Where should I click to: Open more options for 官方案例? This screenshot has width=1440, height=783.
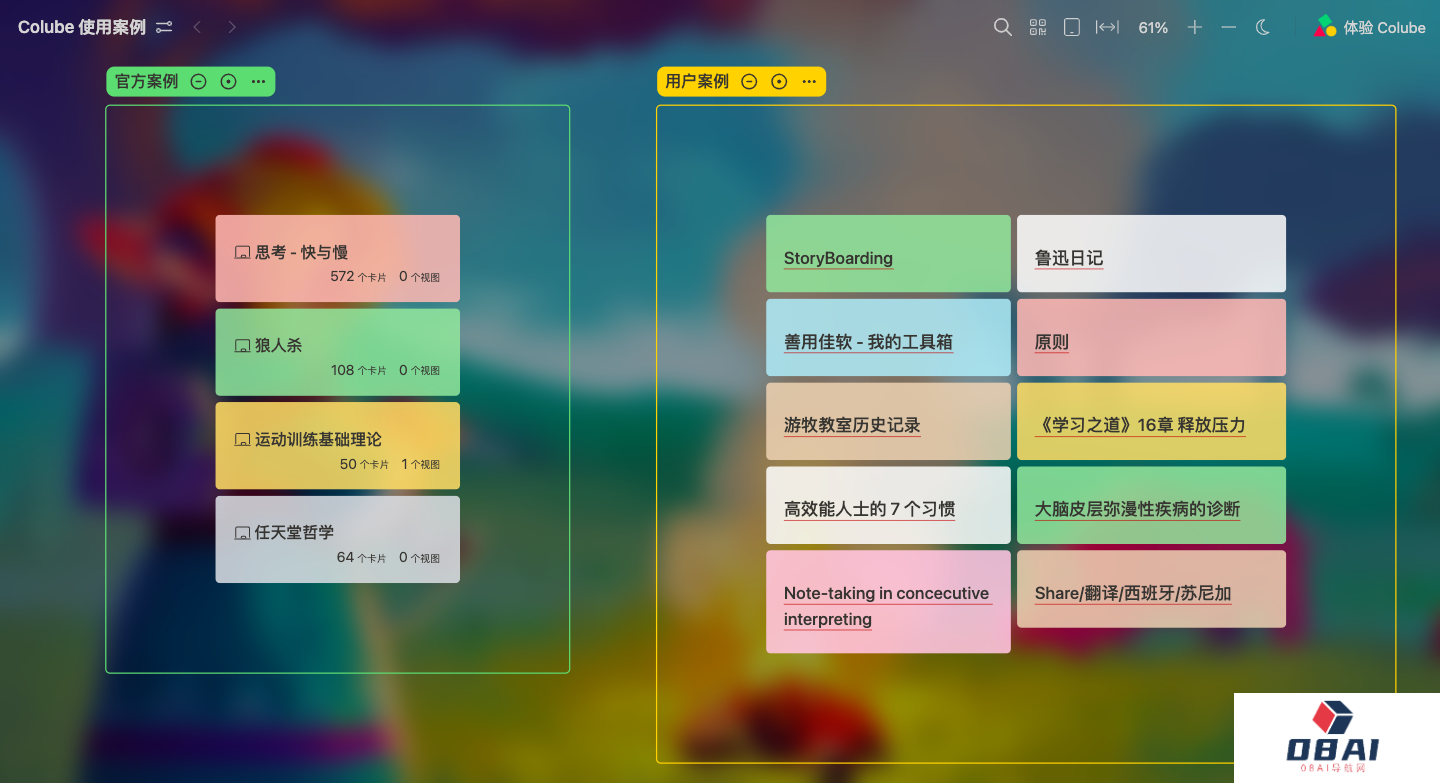[x=258, y=82]
